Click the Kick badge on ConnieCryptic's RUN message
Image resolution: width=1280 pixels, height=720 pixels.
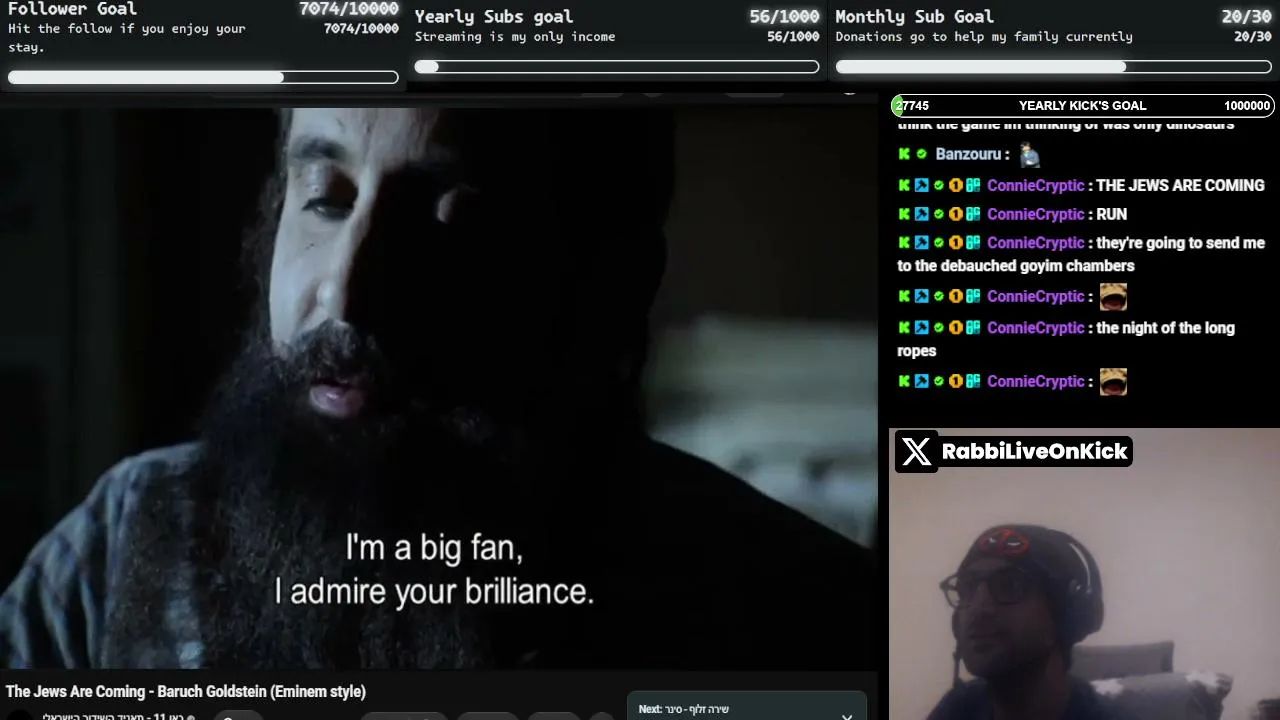point(904,214)
